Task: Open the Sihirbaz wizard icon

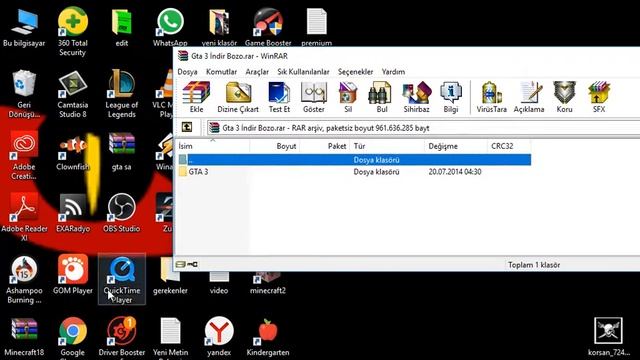Action: click(x=416, y=97)
